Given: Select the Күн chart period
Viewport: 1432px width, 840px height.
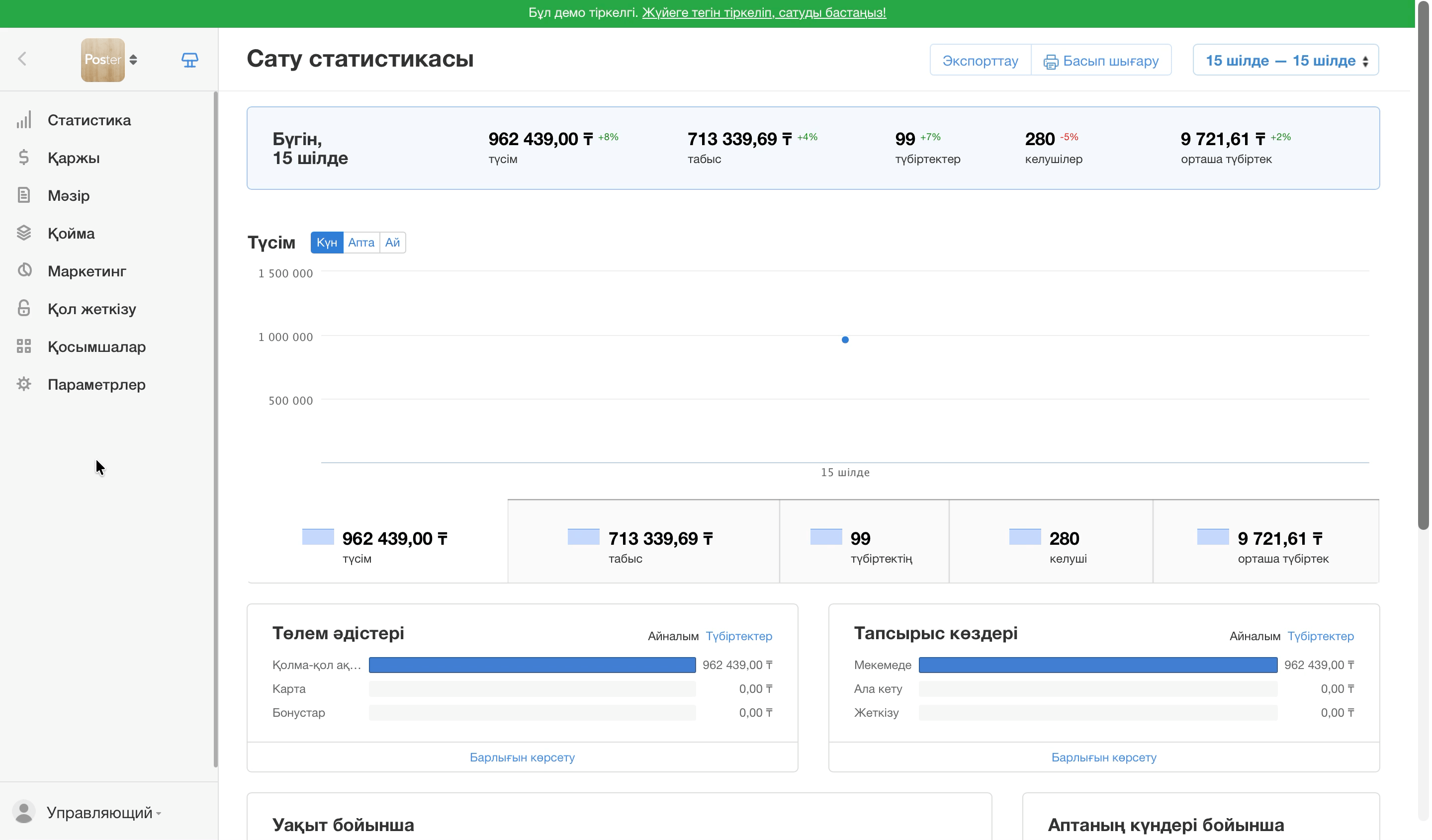Looking at the screenshot, I should click(327, 243).
